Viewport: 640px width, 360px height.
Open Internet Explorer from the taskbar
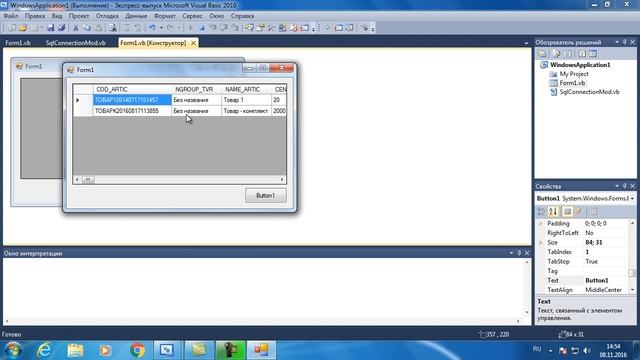(x=44, y=350)
